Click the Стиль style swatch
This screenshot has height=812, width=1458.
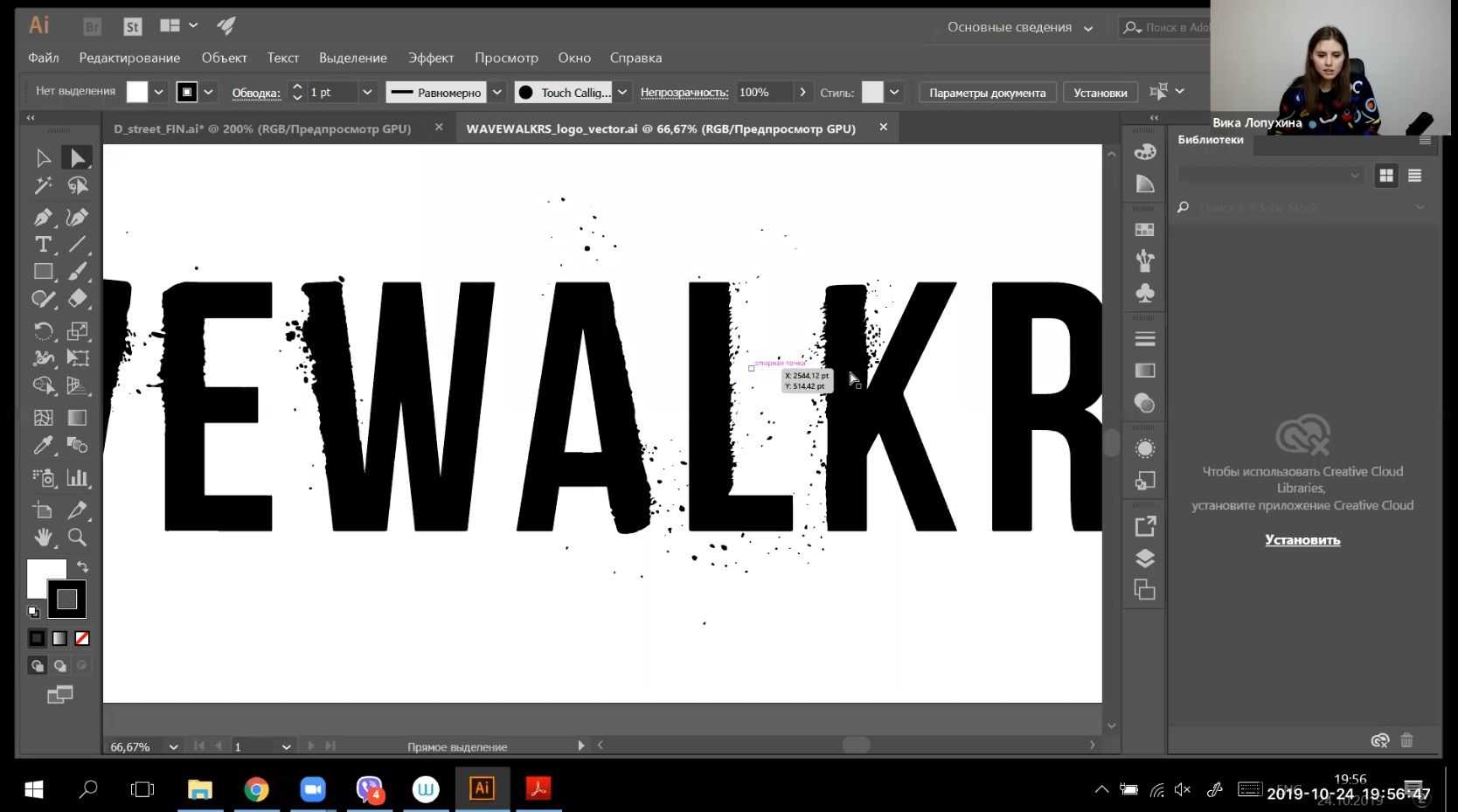(872, 92)
